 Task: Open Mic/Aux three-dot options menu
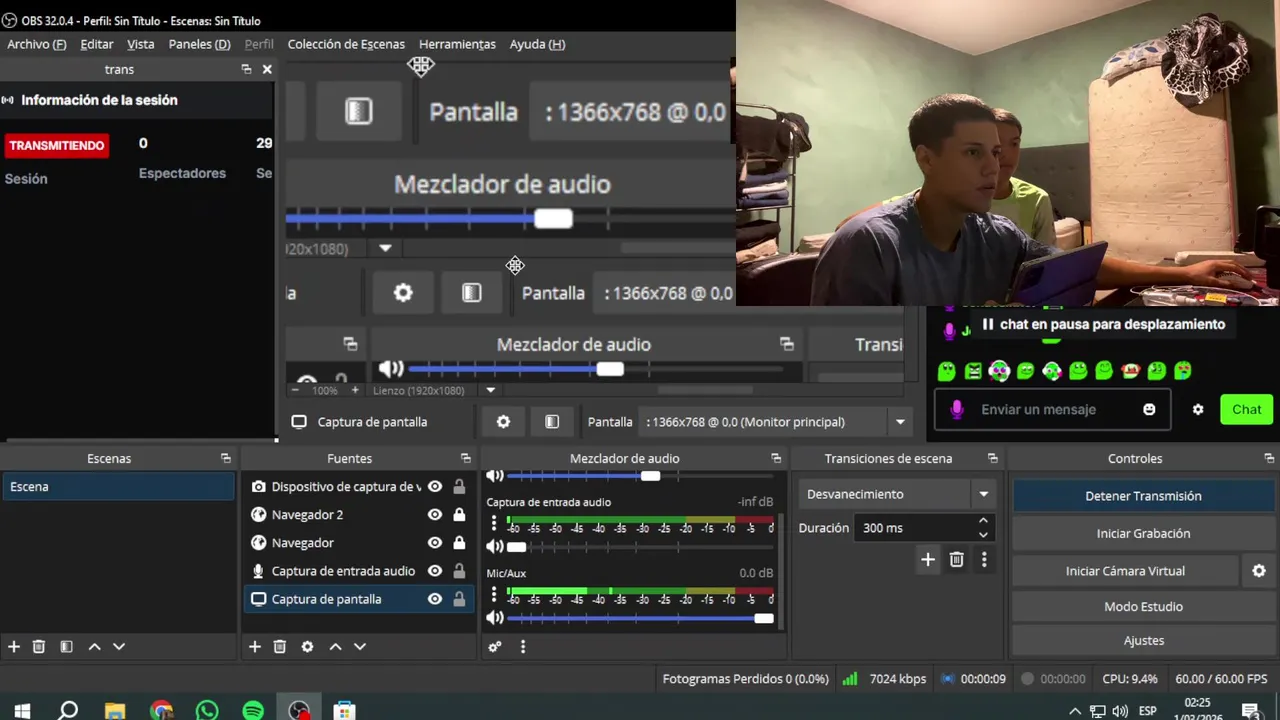pos(494,594)
